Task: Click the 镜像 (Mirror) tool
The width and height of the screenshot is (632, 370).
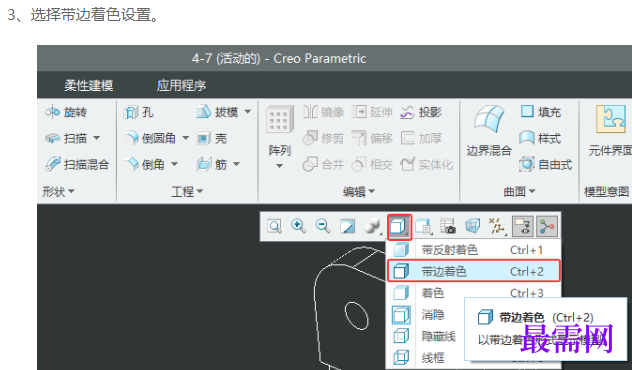Action: click(324, 112)
